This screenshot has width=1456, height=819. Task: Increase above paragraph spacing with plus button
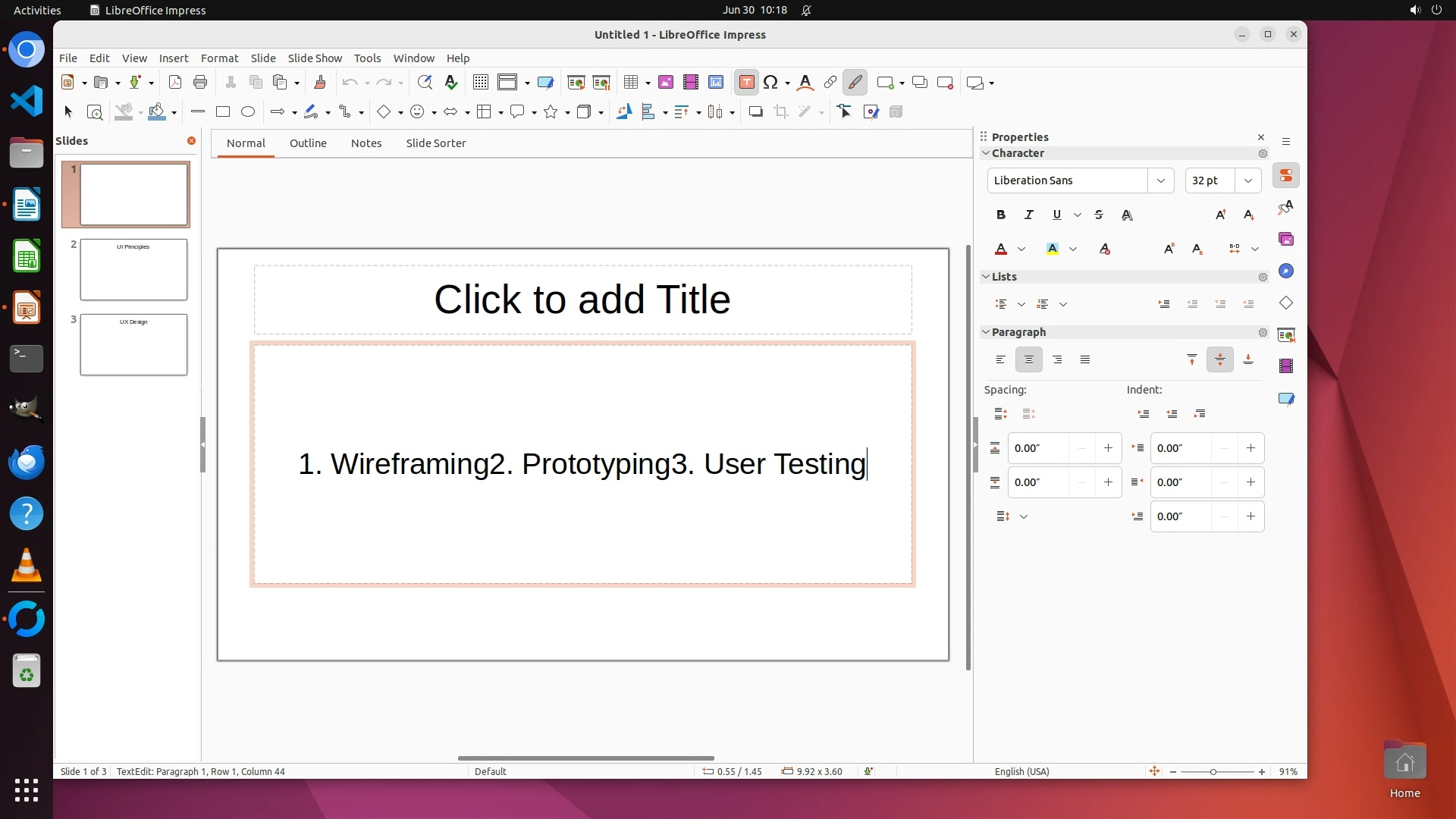pos(1108,448)
